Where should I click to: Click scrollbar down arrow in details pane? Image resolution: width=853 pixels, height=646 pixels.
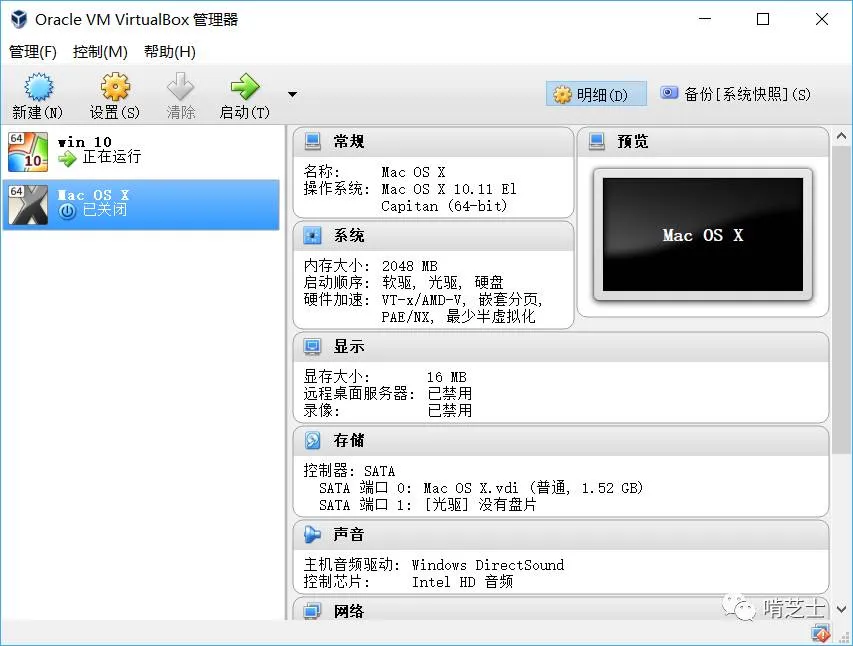pos(842,609)
